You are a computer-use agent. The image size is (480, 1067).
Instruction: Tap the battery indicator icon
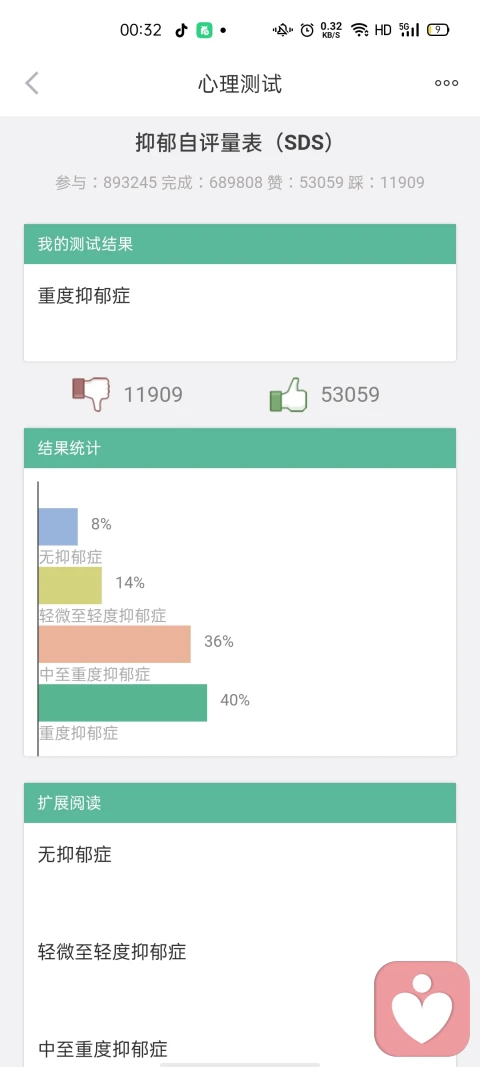pyautogui.click(x=438, y=30)
